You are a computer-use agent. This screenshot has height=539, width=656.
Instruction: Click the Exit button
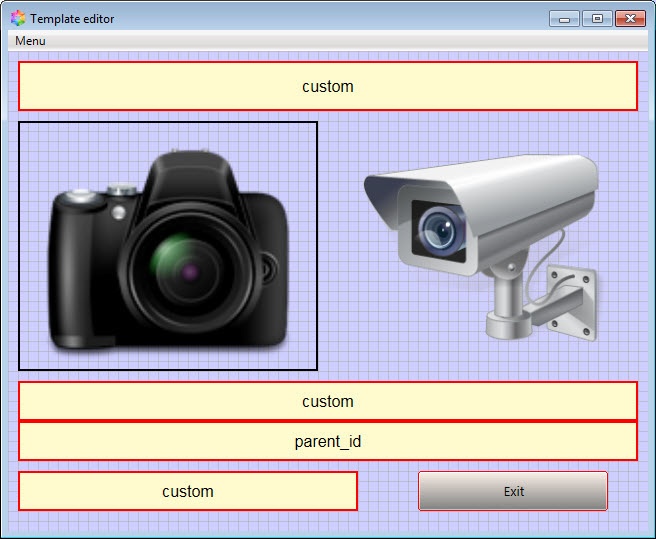(x=513, y=491)
